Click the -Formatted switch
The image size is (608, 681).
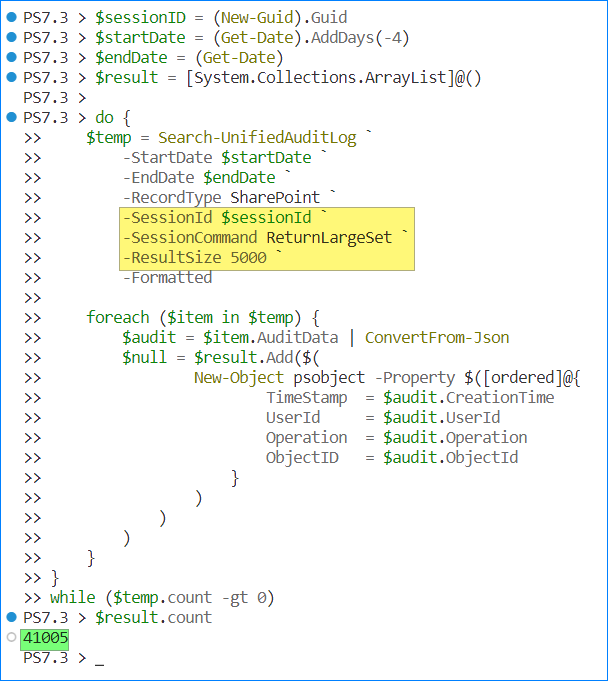pyautogui.click(x=168, y=278)
